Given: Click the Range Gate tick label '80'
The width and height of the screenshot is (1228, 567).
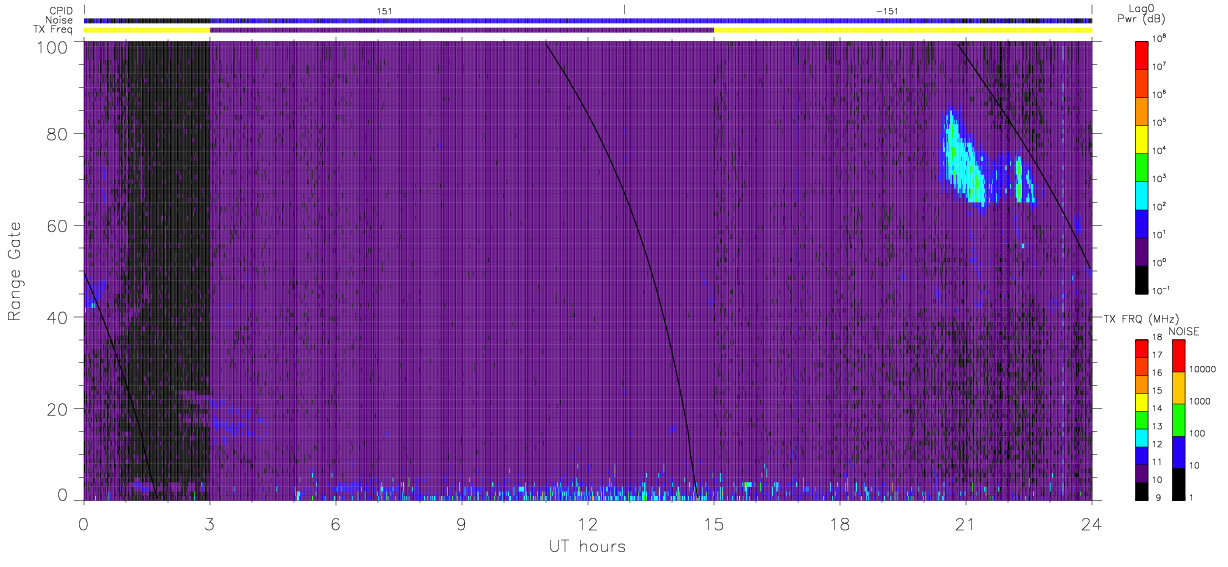Looking at the screenshot, I should [58, 133].
